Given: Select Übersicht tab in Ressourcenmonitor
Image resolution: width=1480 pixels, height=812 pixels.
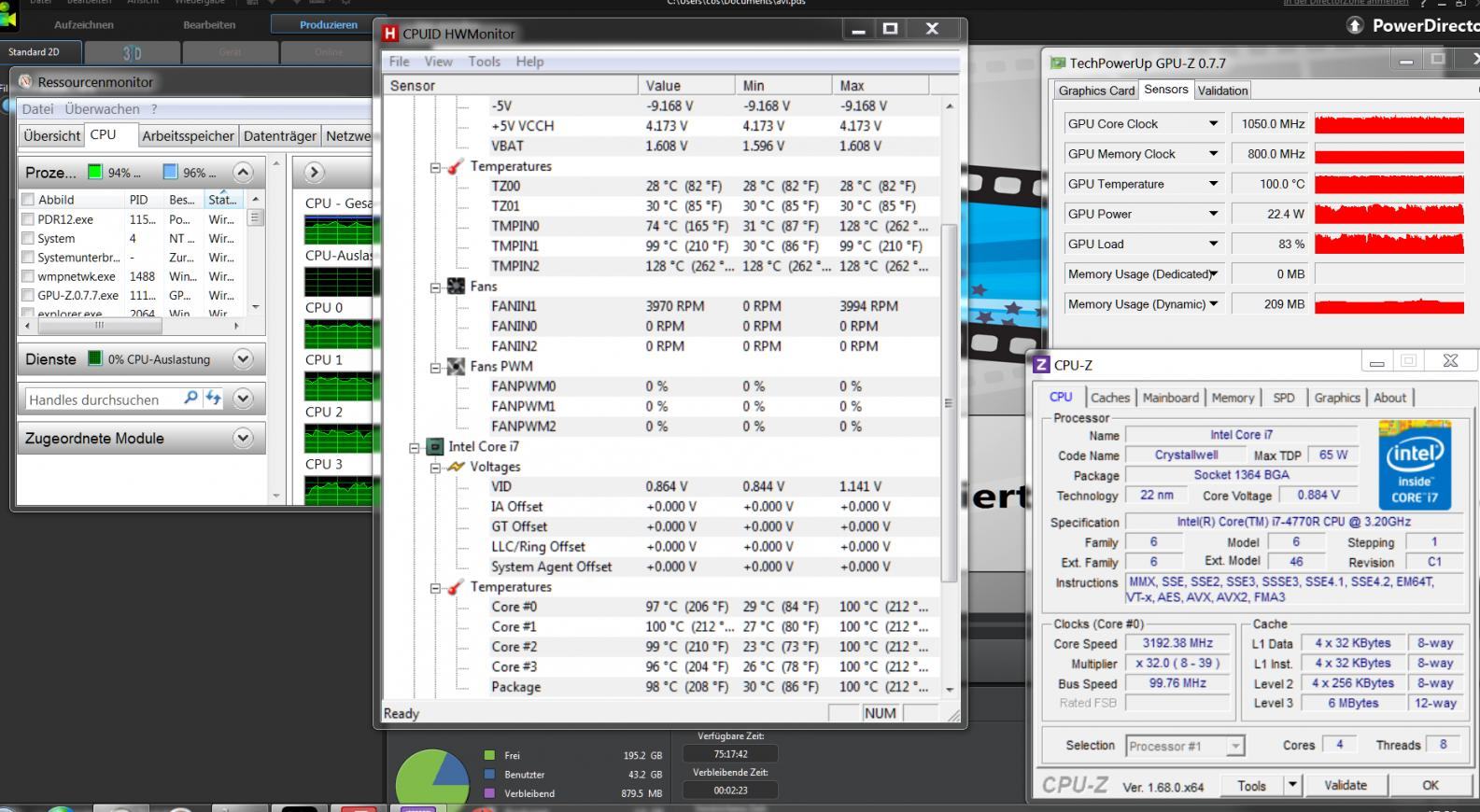Looking at the screenshot, I should point(52,136).
